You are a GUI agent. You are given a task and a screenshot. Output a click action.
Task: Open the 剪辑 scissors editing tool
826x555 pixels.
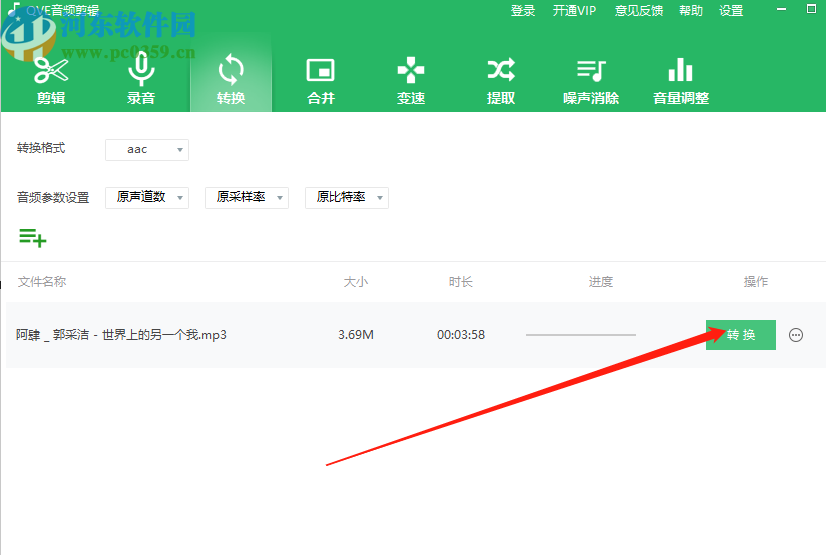coord(51,81)
